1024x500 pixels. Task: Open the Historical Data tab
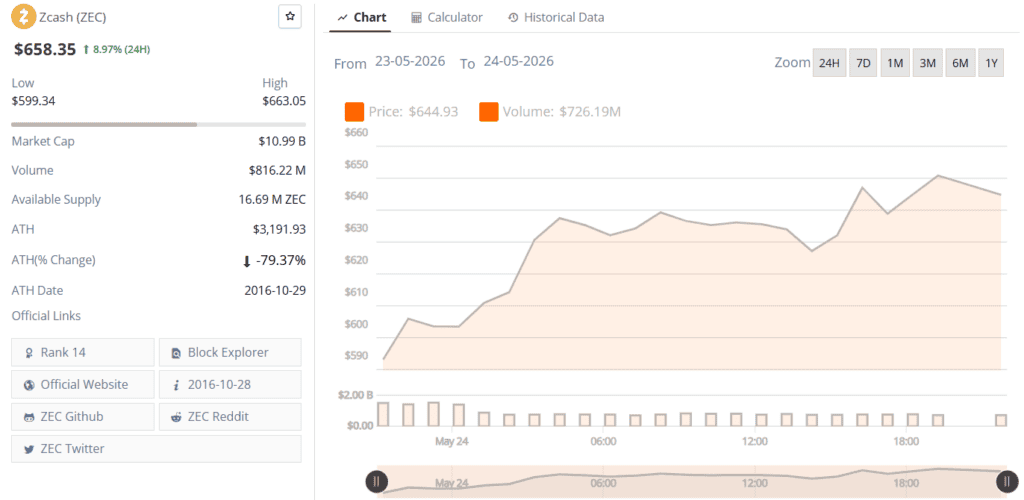(556, 18)
